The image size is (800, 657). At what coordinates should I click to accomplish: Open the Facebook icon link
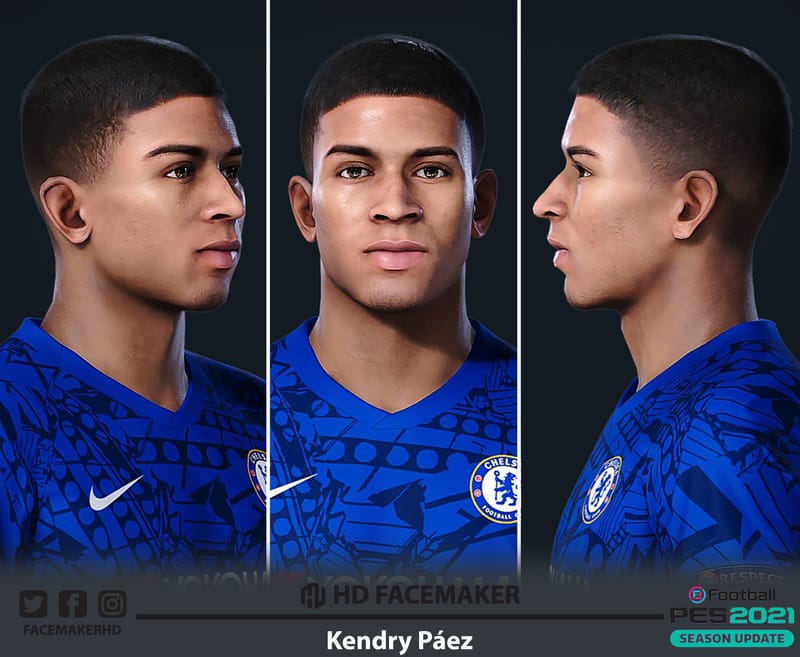(x=72, y=604)
